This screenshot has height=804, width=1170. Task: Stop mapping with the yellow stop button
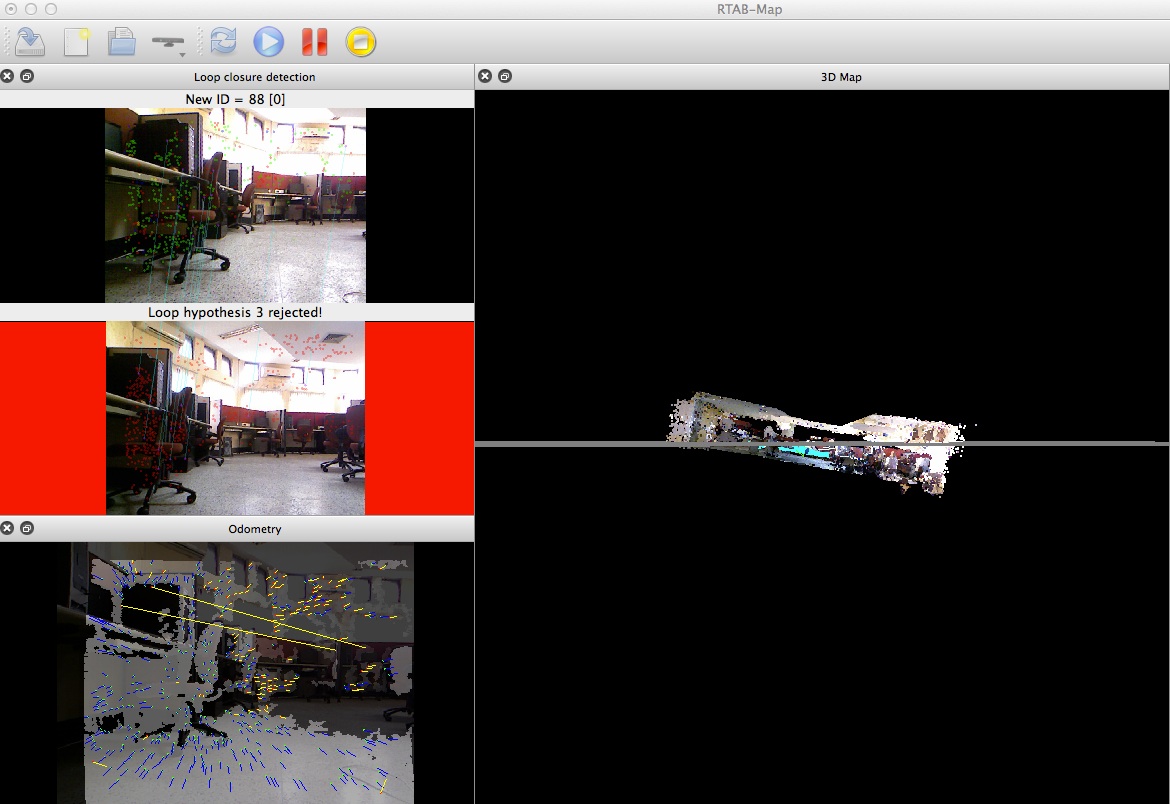pos(360,41)
